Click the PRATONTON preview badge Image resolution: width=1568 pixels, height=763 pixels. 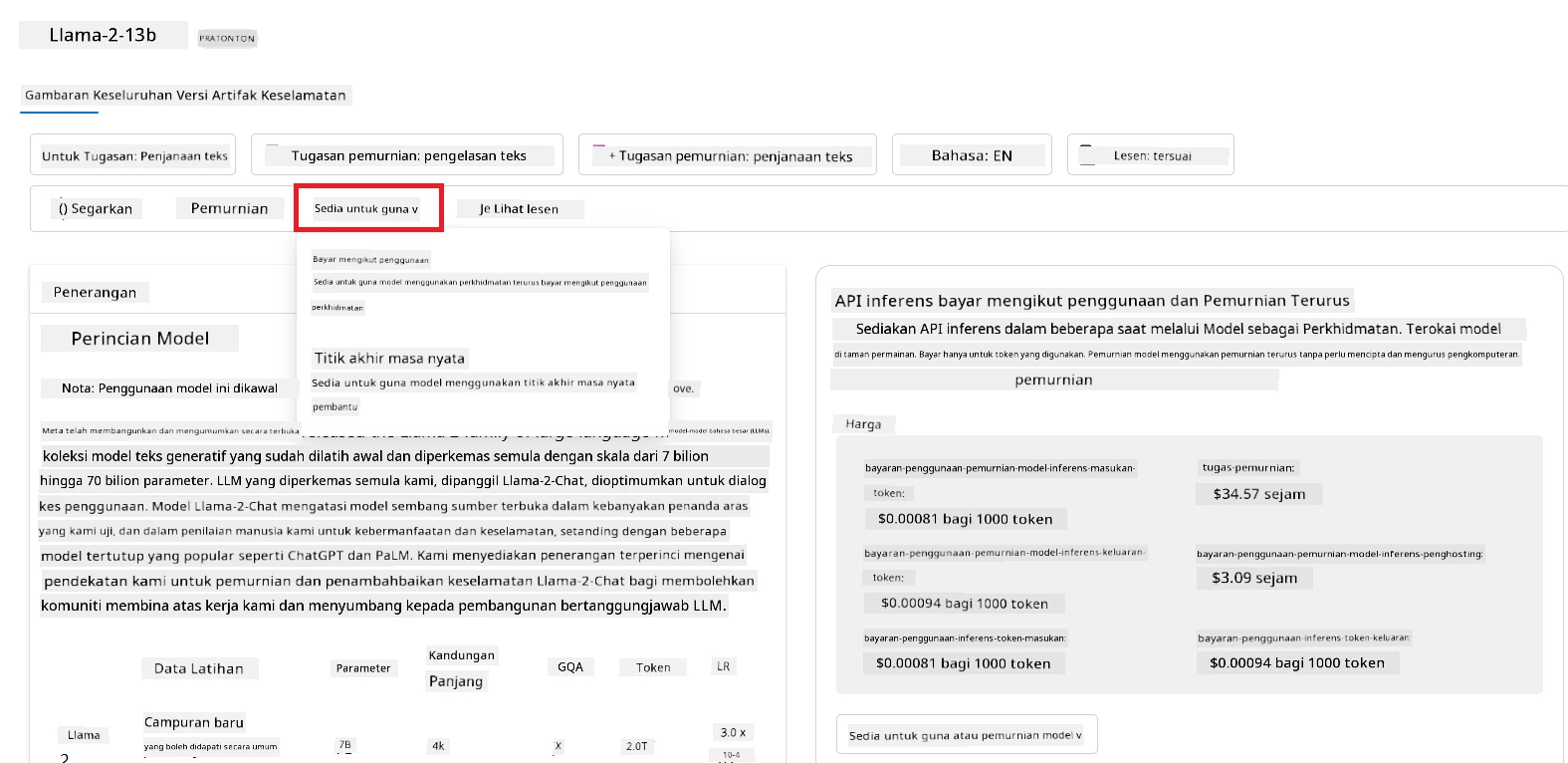click(227, 38)
